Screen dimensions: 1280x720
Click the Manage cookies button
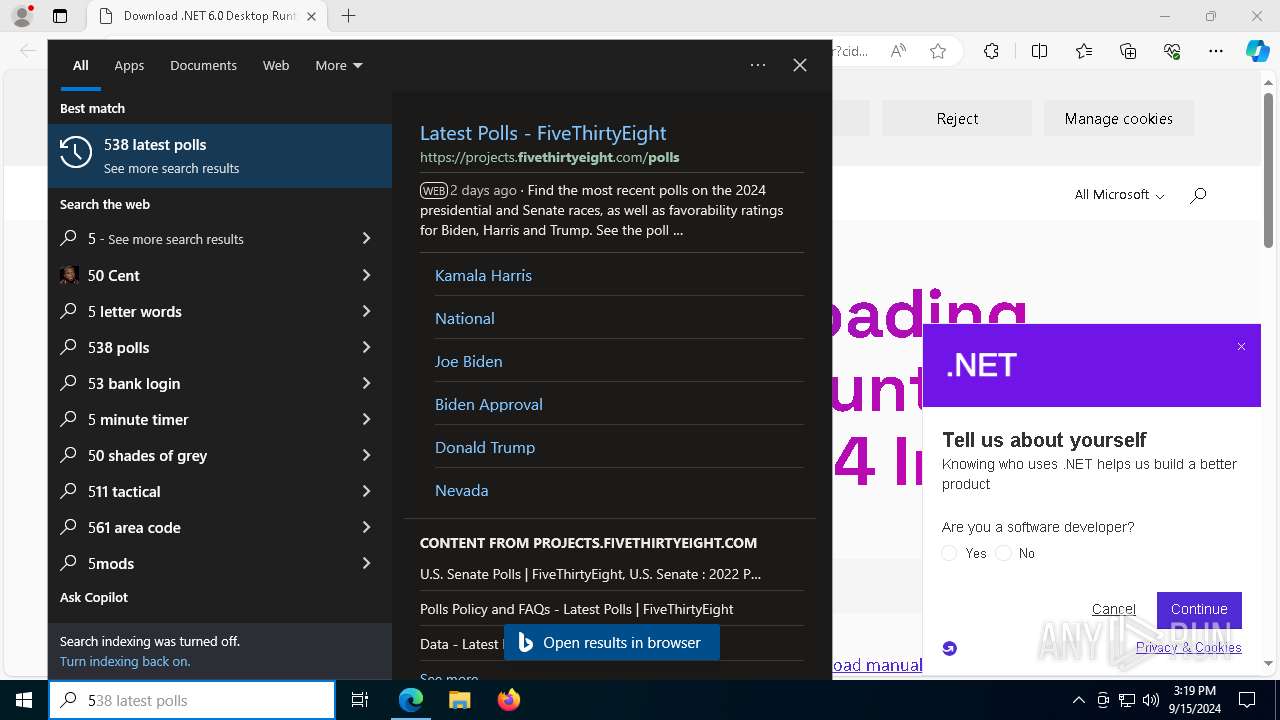[x=1118, y=118]
